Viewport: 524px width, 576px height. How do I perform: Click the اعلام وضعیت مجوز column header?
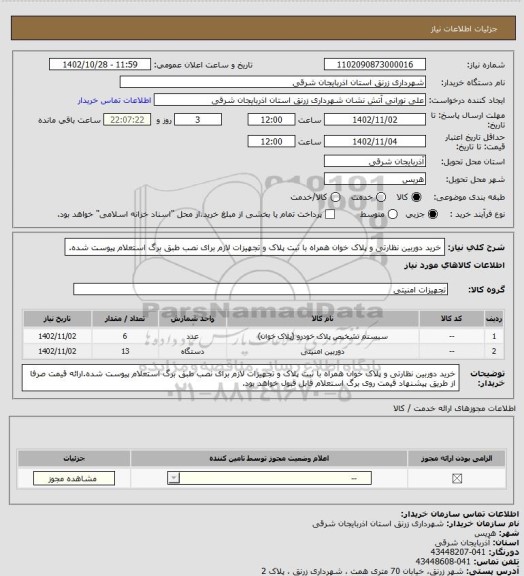click(269, 458)
